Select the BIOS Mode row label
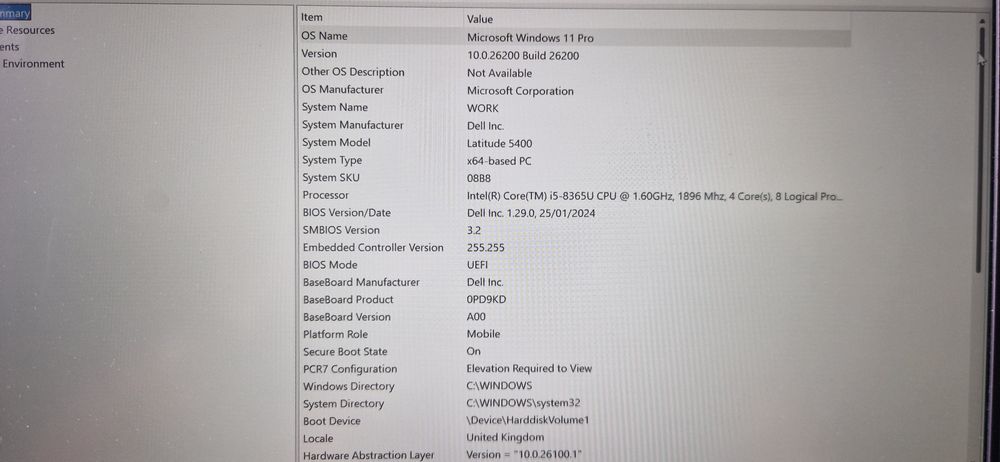Image resolution: width=1000 pixels, height=462 pixels. 330,265
